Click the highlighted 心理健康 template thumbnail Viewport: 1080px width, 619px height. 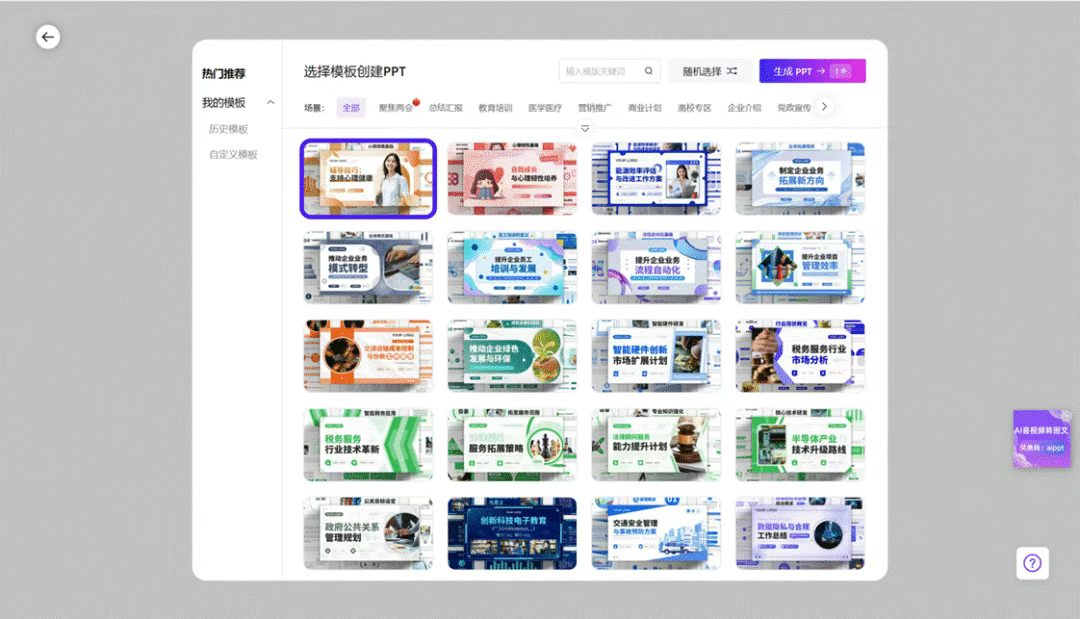[368, 178]
